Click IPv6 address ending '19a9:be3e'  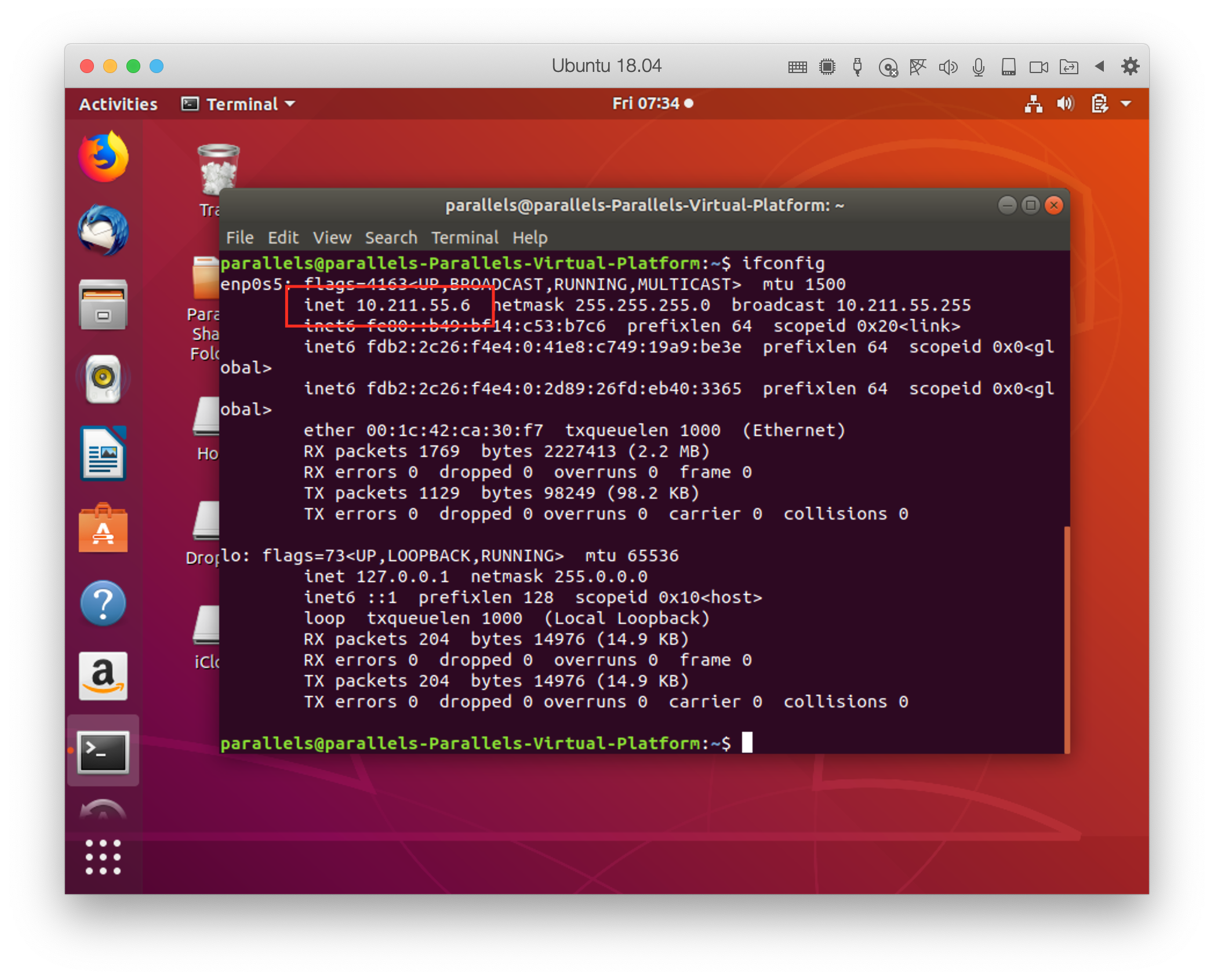[554, 347]
